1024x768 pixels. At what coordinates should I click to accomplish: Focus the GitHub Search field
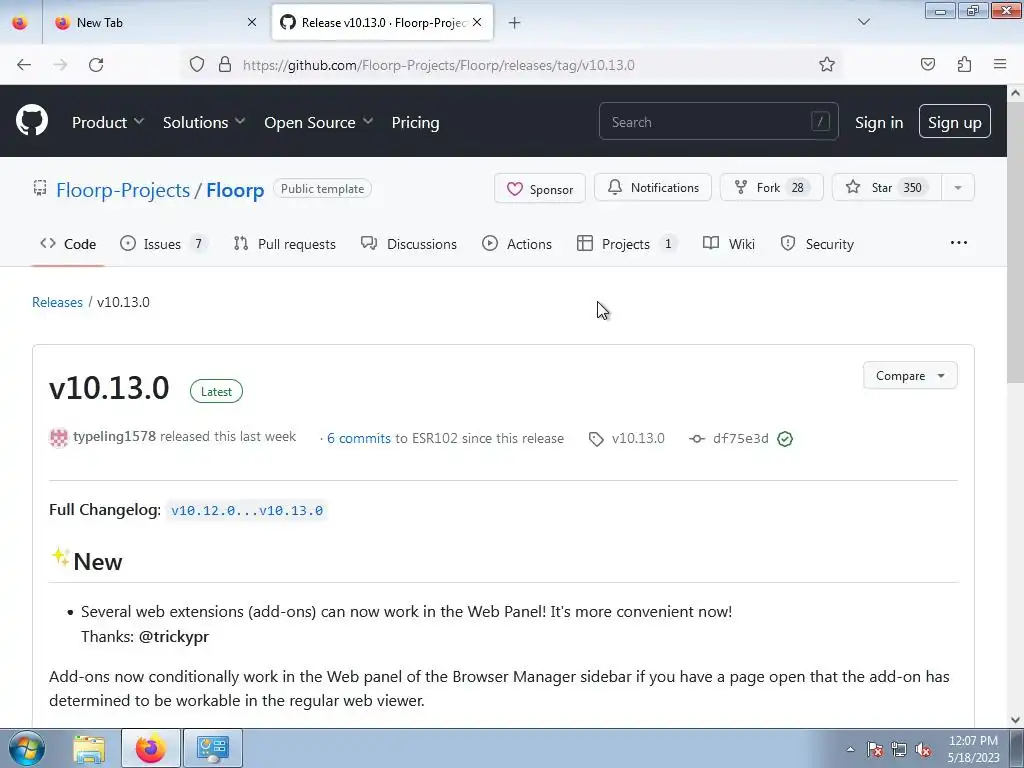pyautogui.click(x=718, y=121)
